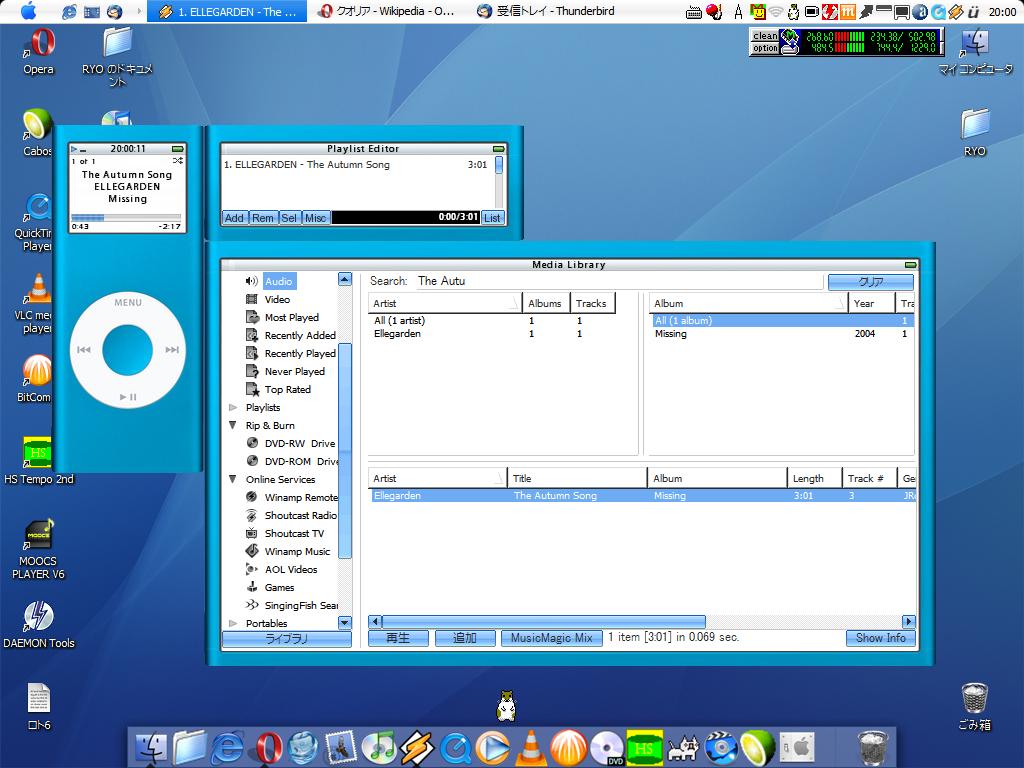Open the Sel menu in Playlist Editor
Viewport: 1024px width, 768px height.
coord(289,218)
